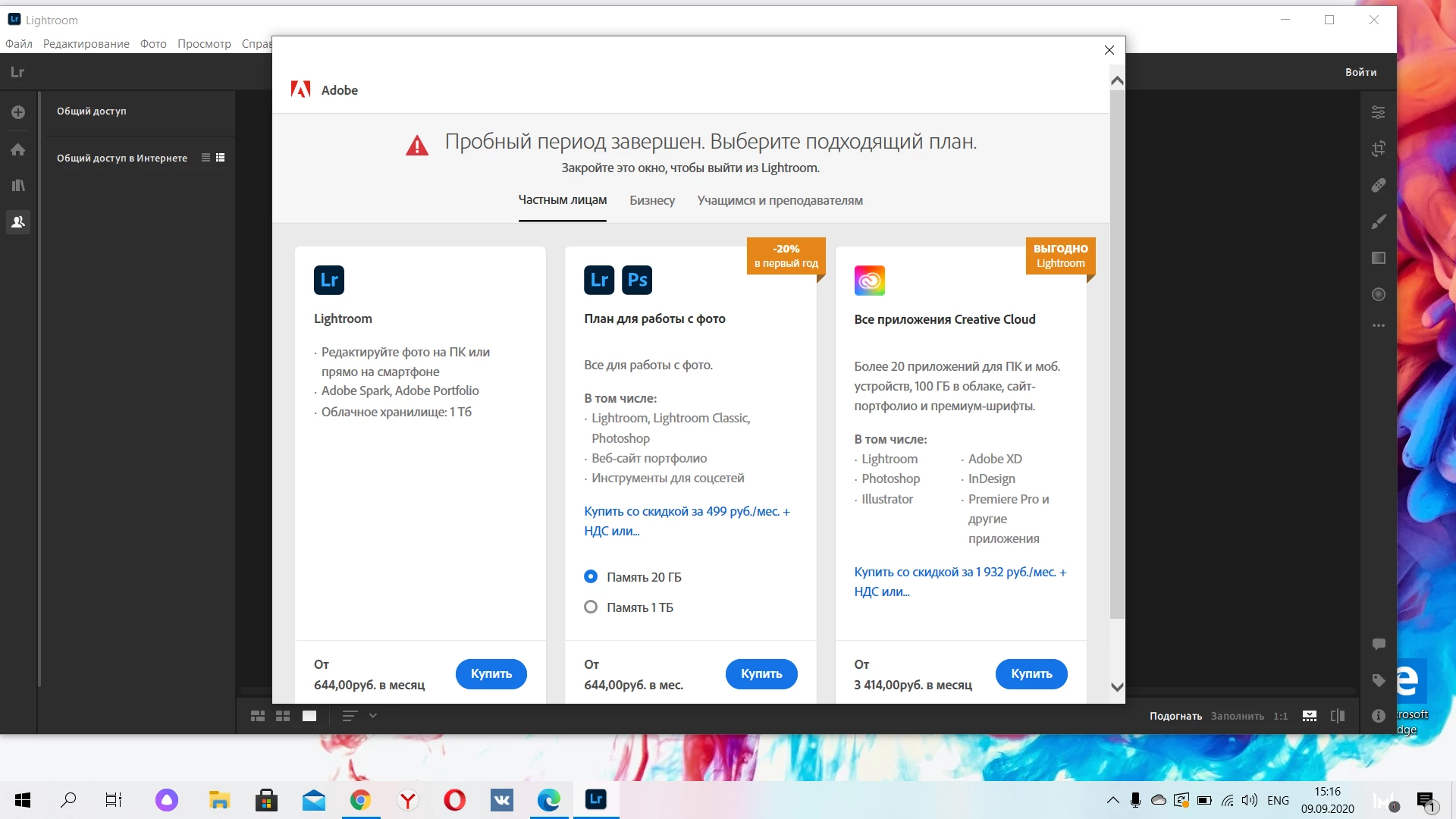Image resolution: width=1456 pixels, height=819 pixels.
Task: Open Opera browser from the taskbar
Action: click(455, 800)
